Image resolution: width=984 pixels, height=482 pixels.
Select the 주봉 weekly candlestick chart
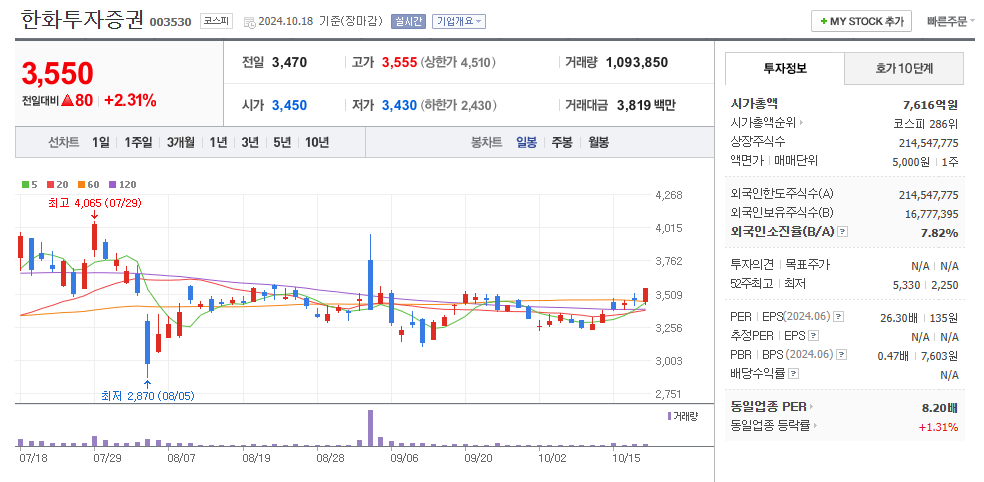pos(562,142)
